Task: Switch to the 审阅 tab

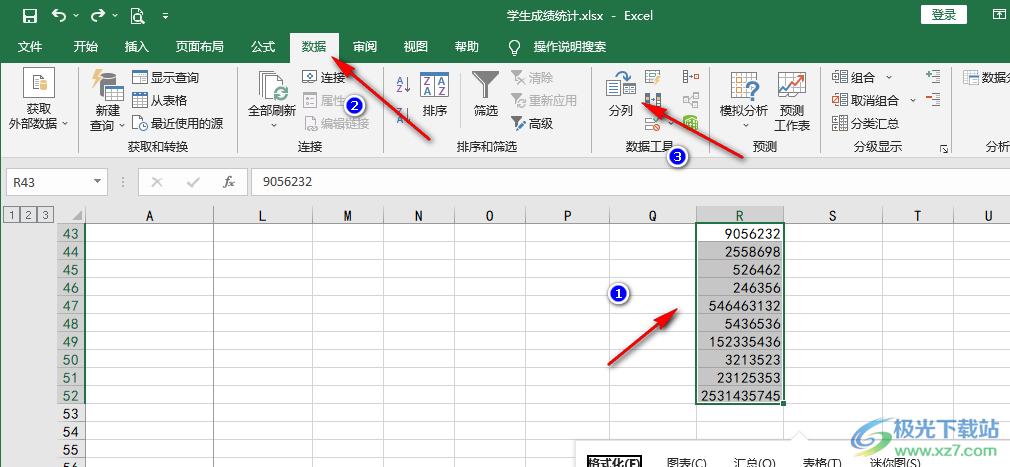Action: click(x=365, y=46)
